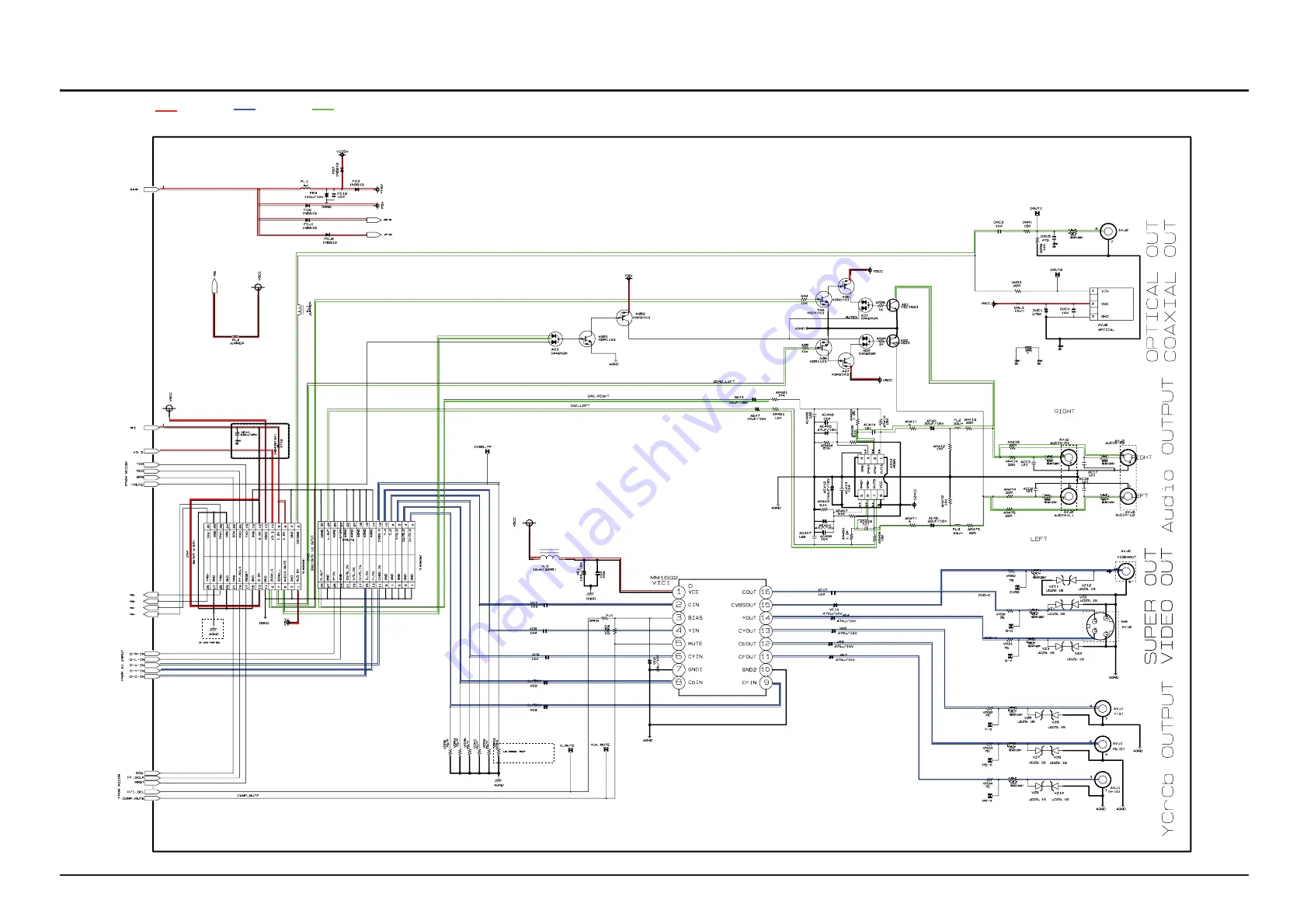Click the blue line in the legend
Screen dimensions: 1307x924
[x=244, y=109]
